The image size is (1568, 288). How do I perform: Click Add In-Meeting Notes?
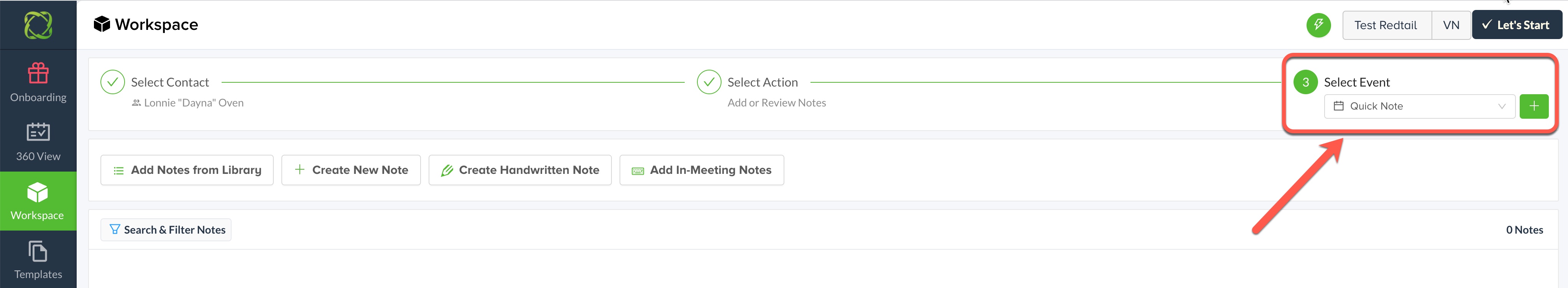[x=701, y=170]
